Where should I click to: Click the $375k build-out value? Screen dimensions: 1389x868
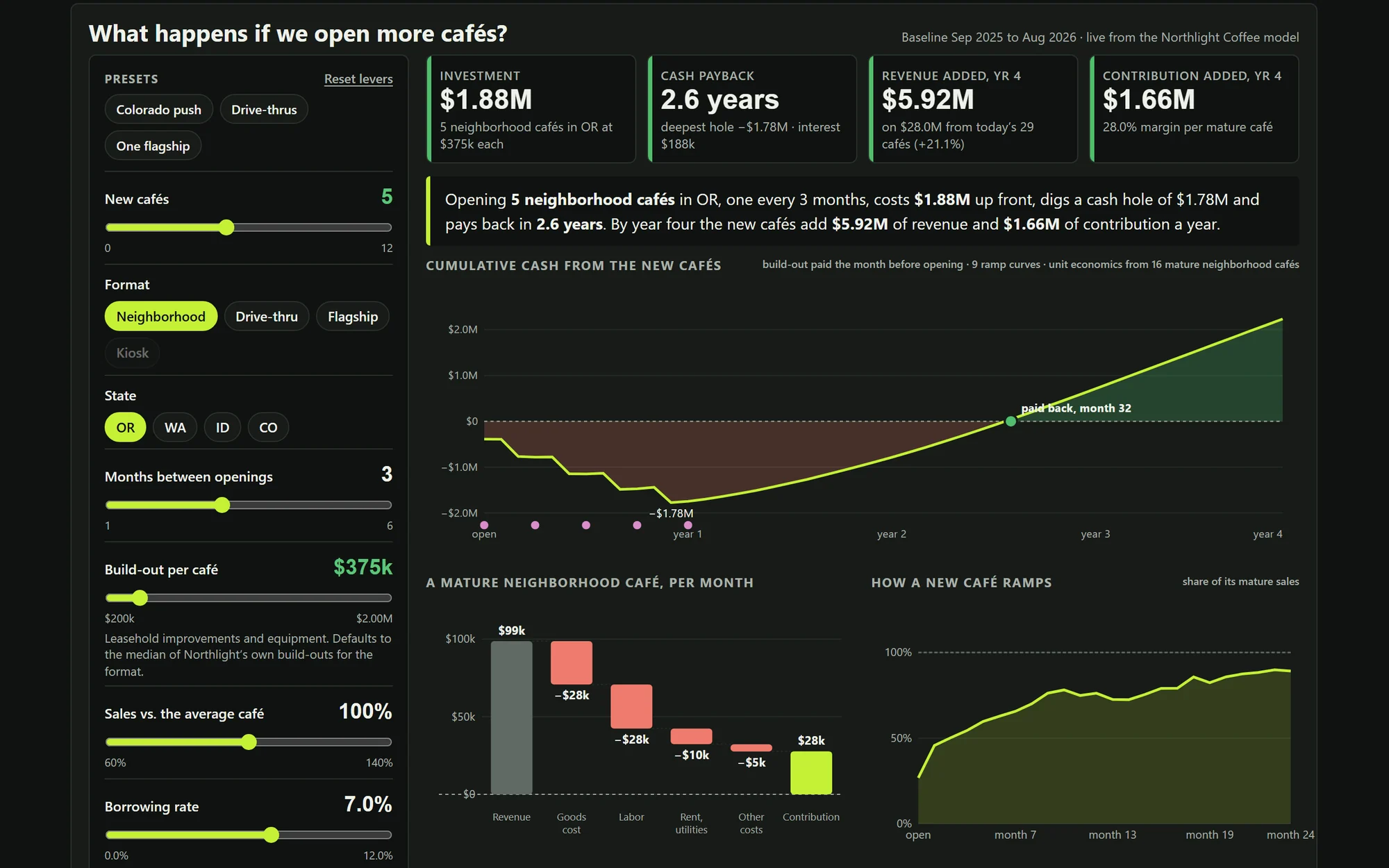tap(363, 567)
